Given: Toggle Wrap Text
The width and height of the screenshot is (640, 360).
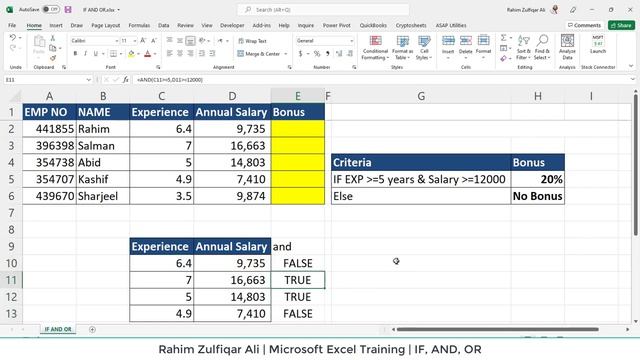Looking at the screenshot, I should point(252,41).
